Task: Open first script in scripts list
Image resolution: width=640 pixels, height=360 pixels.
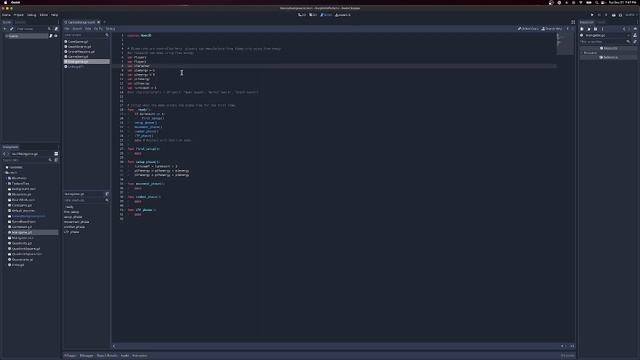Action: [78, 42]
